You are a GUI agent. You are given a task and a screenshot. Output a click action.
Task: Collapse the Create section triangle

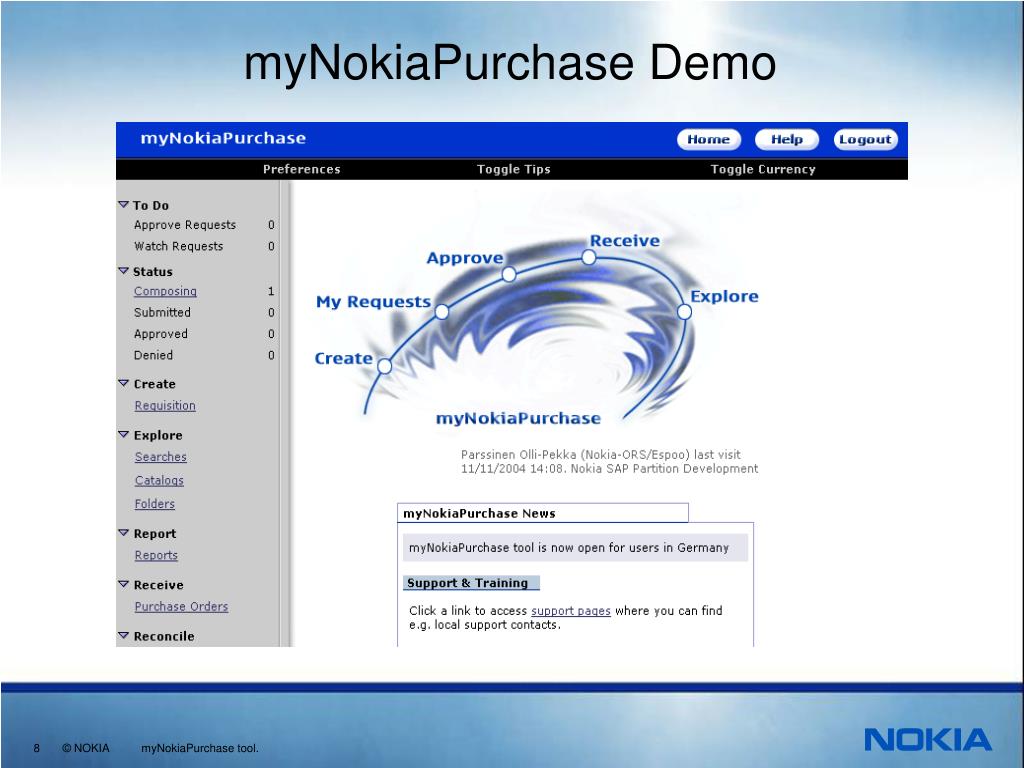click(x=123, y=383)
